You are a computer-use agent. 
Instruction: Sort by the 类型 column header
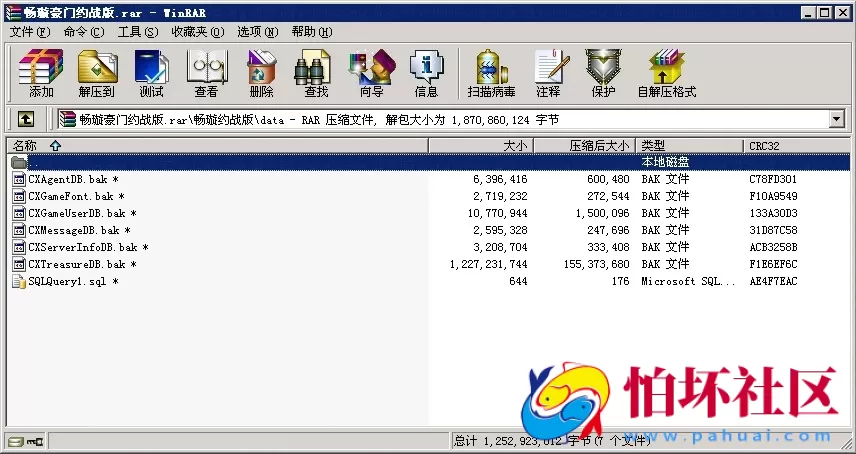click(690, 146)
